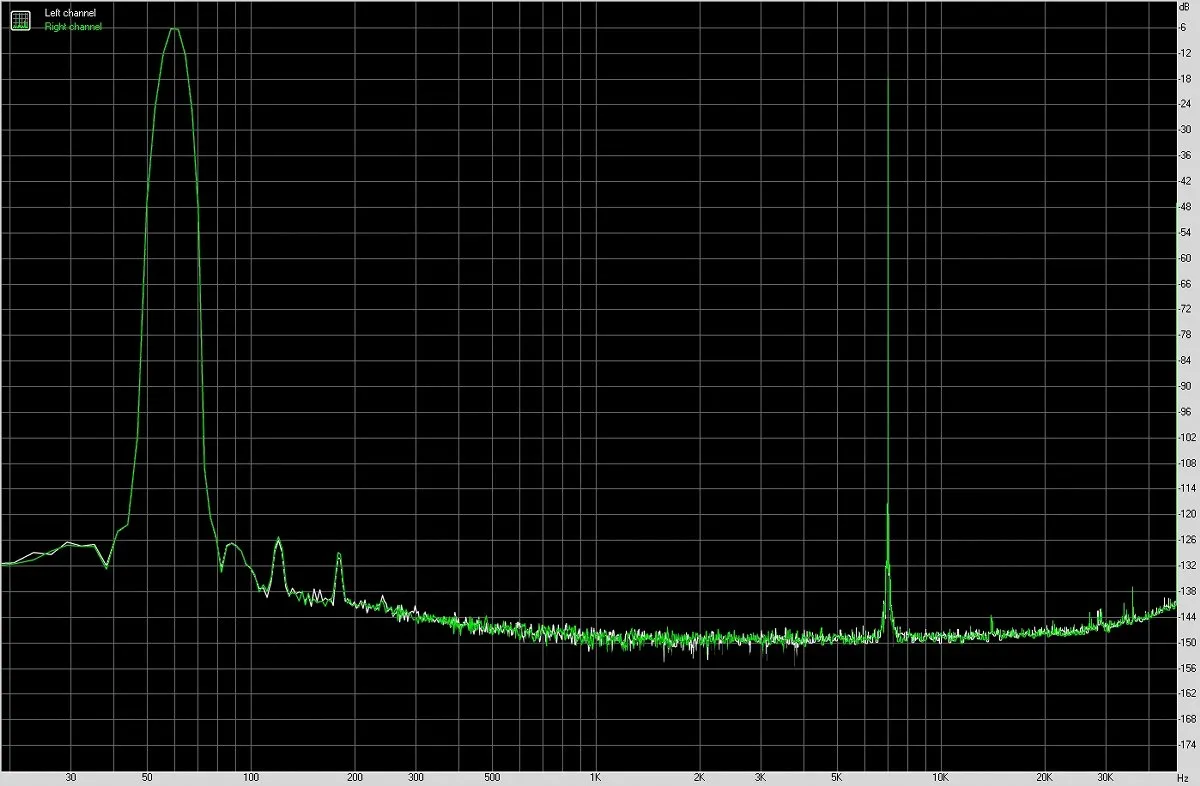Viewport: 1200px width, 786px height.
Task: Click the -24 dB scale label
Action: point(1186,104)
